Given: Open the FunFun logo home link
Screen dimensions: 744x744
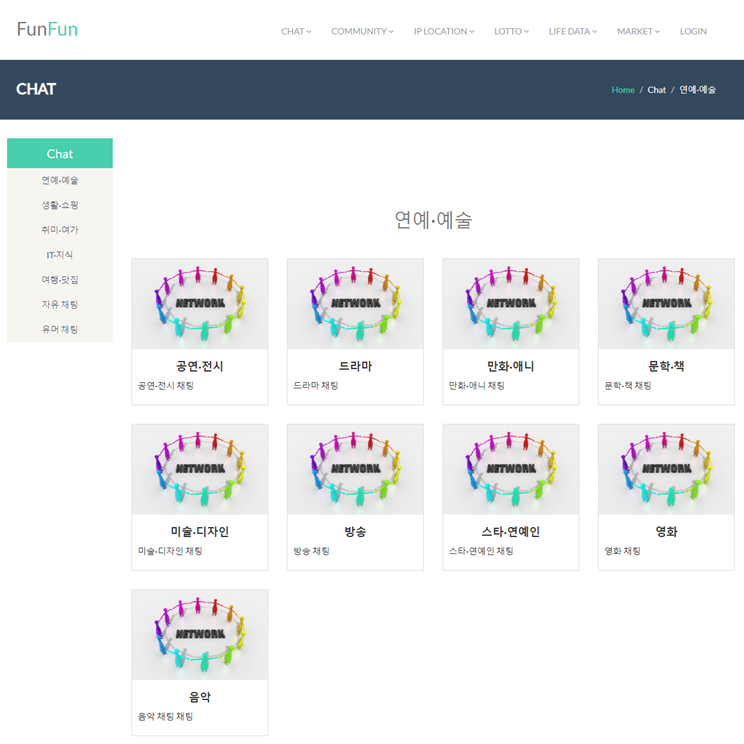Looking at the screenshot, I should tap(47, 29).
